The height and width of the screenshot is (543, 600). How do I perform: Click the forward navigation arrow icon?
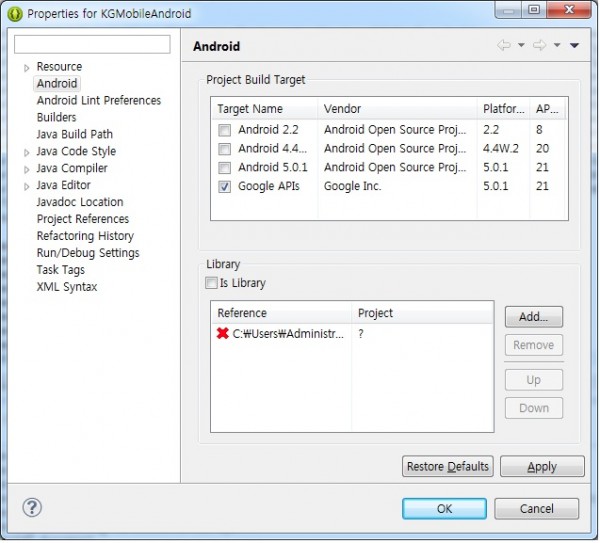click(x=540, y=45)
